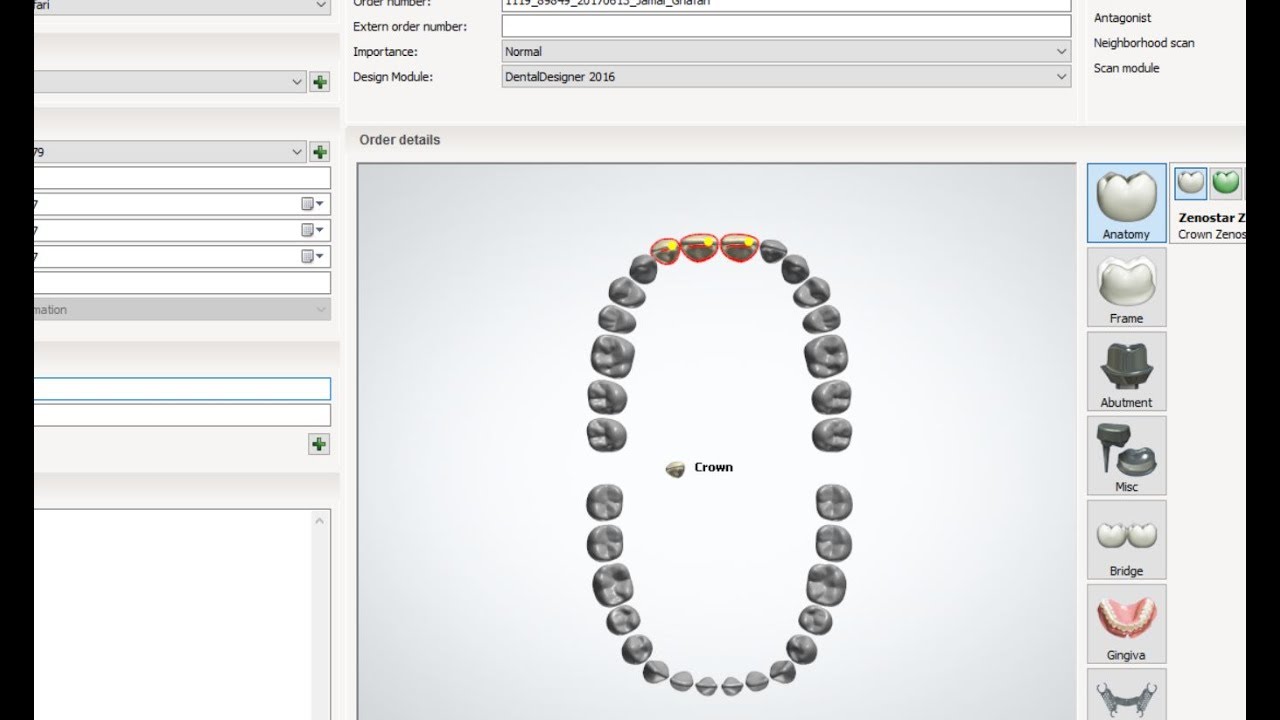Image resolution: width=1280 pixels, height=720 pixels.
Task: Open the Importance dropdown showing Normal
Action: coord(786,51)
